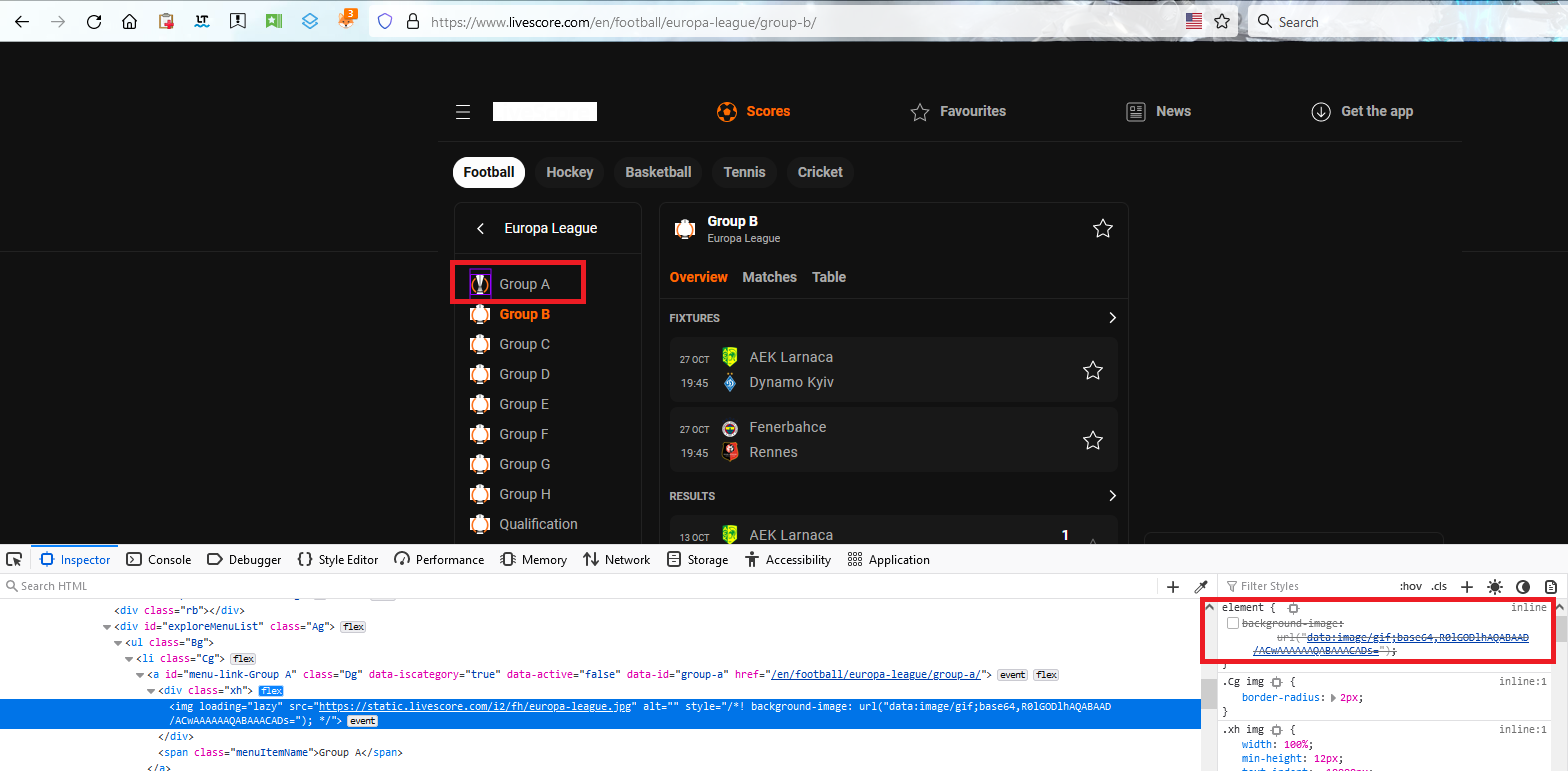The width and height of the screenshot is (1568, 771).
Task: Open the Favourites page
Action: coord(958,112)
